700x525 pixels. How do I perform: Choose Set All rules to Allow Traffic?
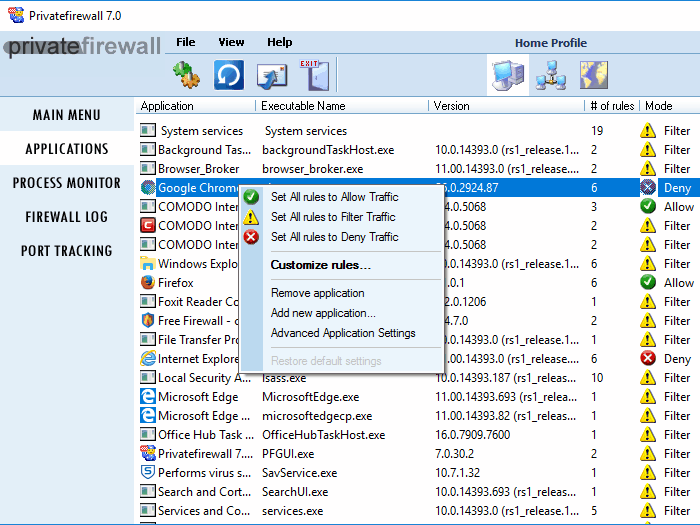tap(335, 197)
